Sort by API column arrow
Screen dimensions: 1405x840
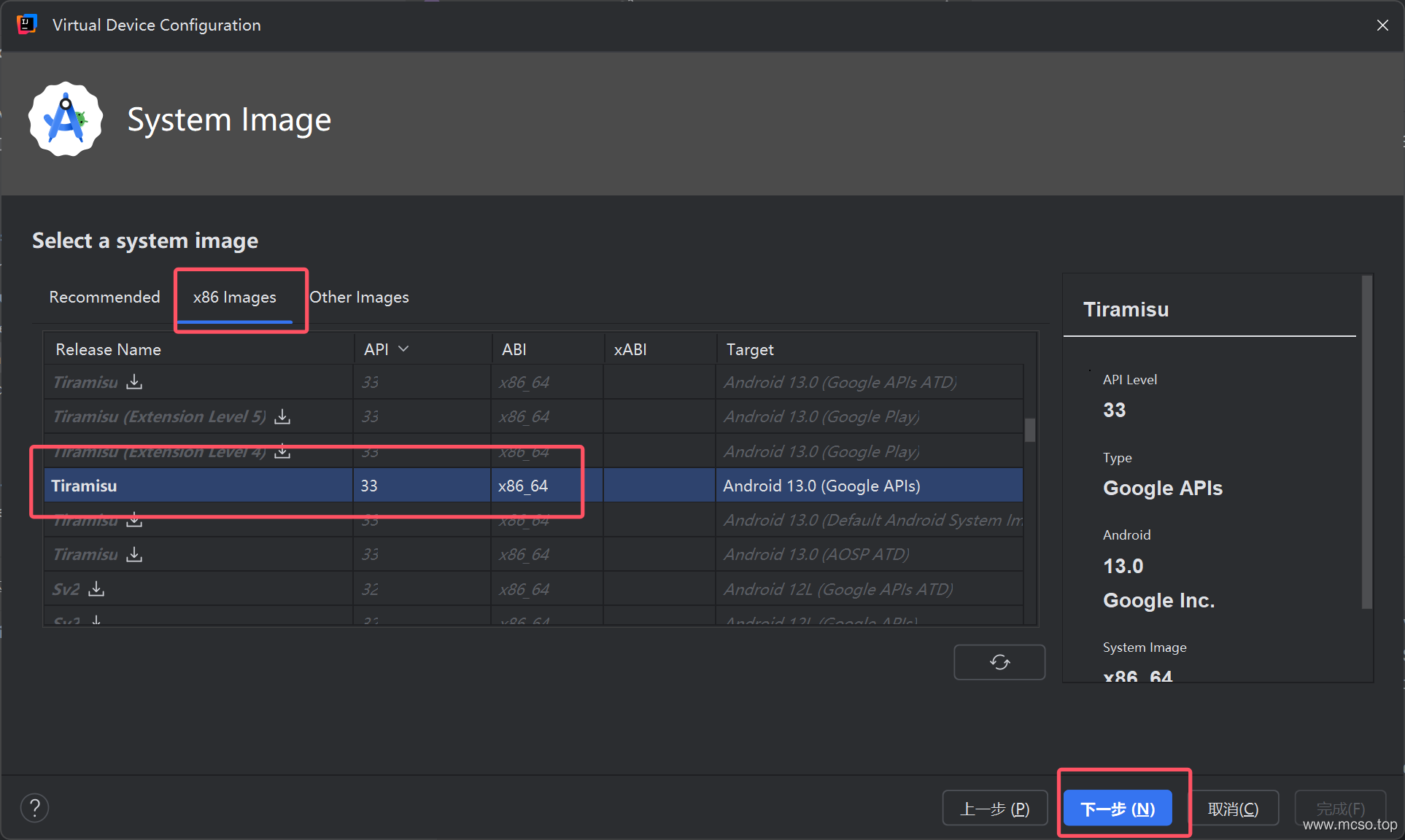(x=403, y=349)
